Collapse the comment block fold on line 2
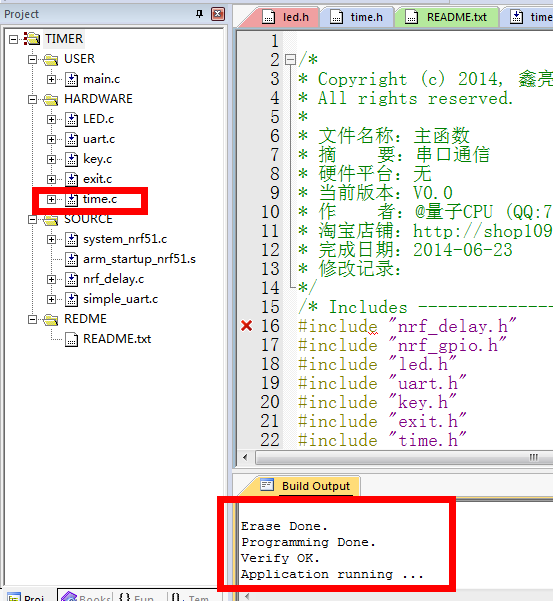Viewport: 553px width, 601px height. [x=291, y=59]
